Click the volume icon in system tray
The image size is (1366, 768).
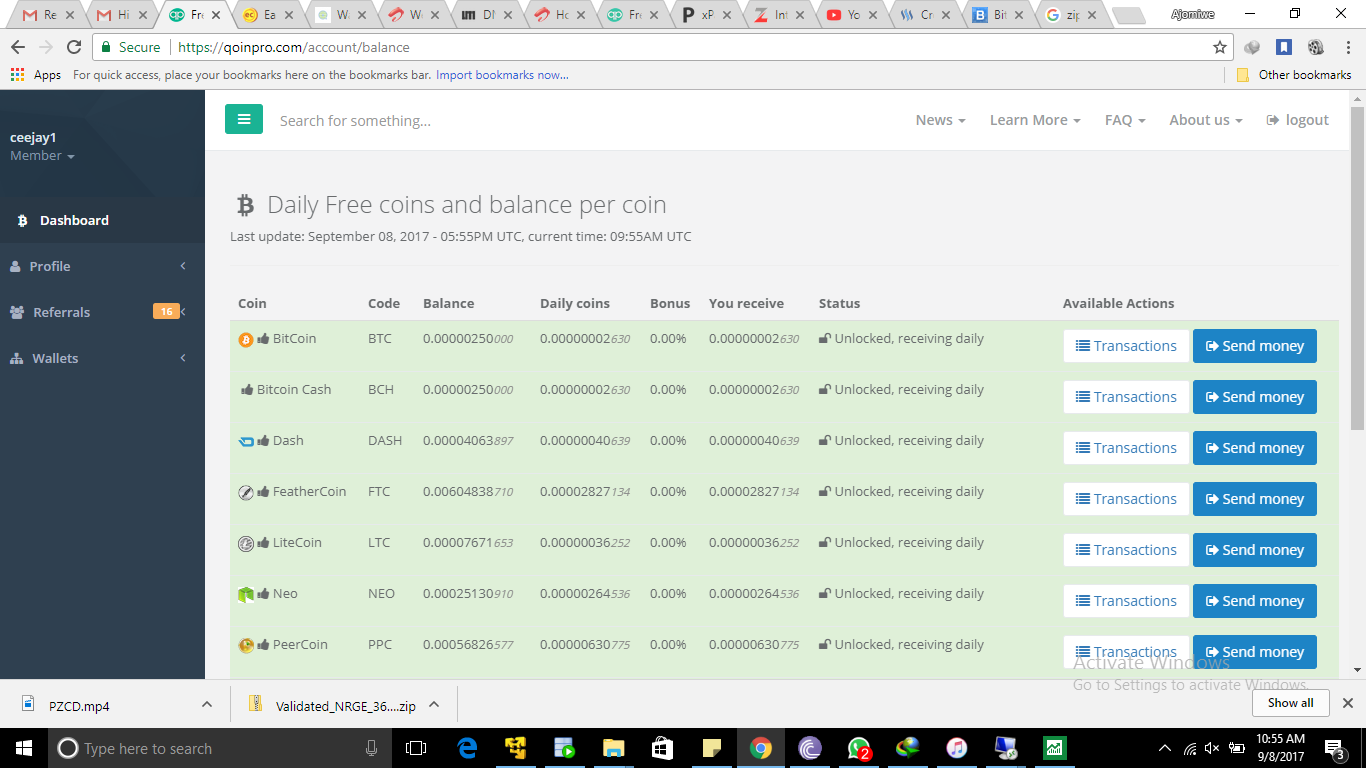click(1212, 748)
